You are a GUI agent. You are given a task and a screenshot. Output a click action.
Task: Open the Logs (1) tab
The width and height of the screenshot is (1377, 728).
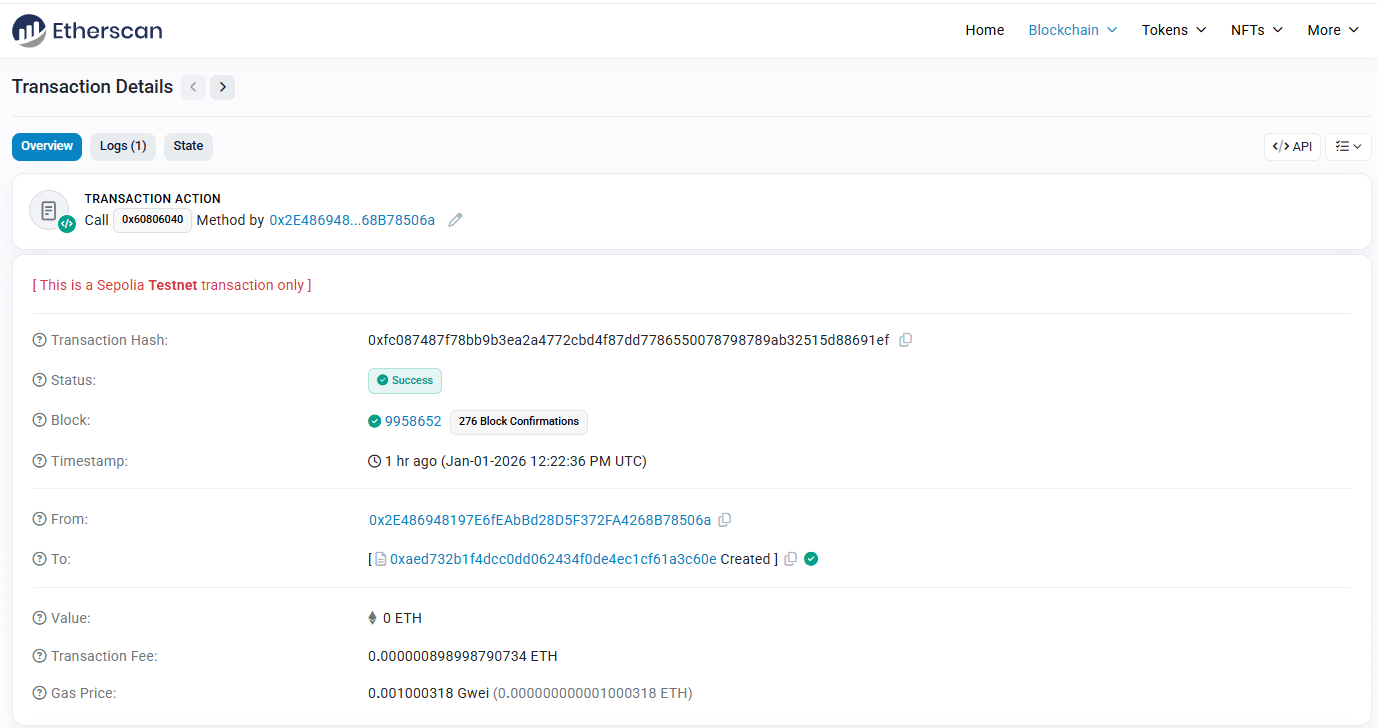[123, 146]
